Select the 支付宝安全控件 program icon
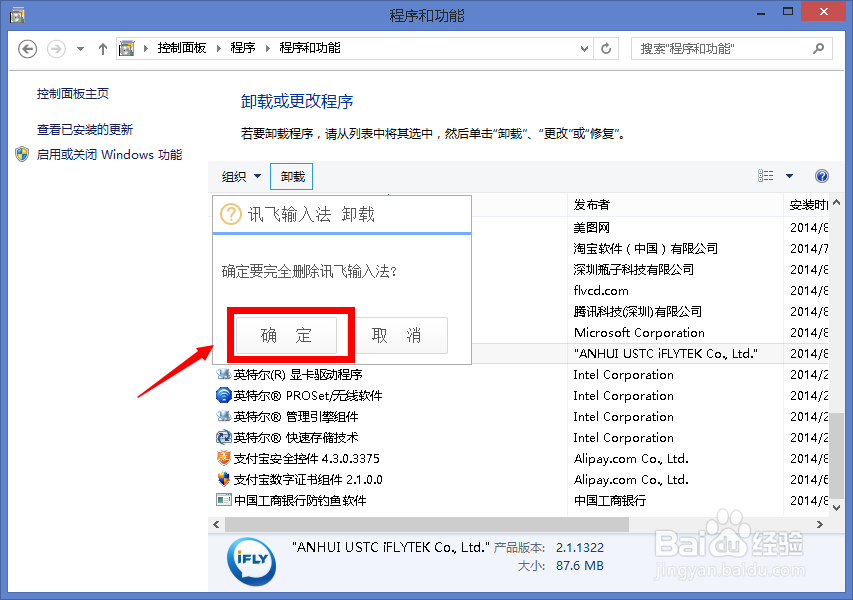This screenshot has height=600, width=853. click(x=225, y=458)
